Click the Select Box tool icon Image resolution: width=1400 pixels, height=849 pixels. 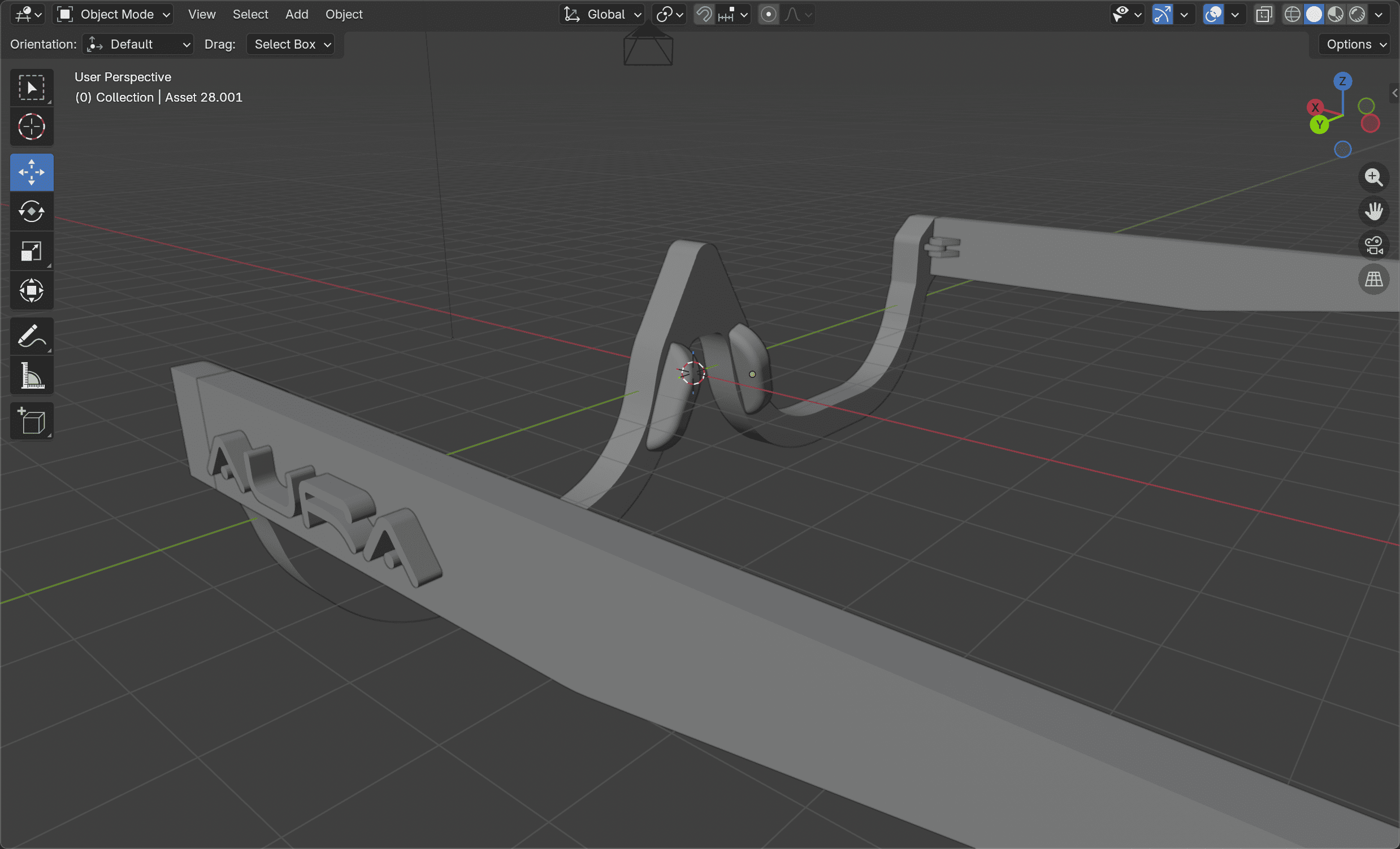[31, 88]
